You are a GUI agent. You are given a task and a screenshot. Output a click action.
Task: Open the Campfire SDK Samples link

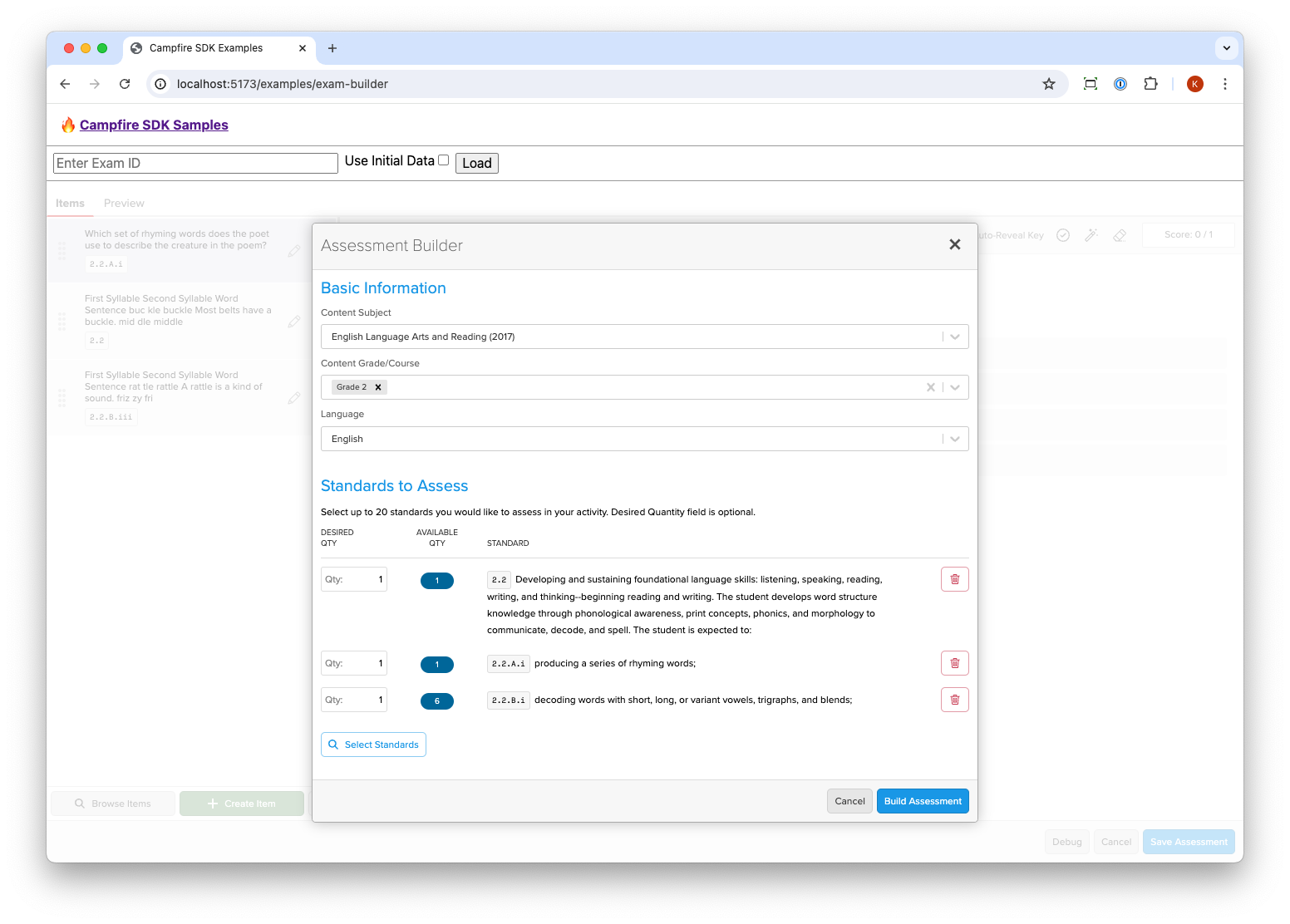tap(154, 125)
